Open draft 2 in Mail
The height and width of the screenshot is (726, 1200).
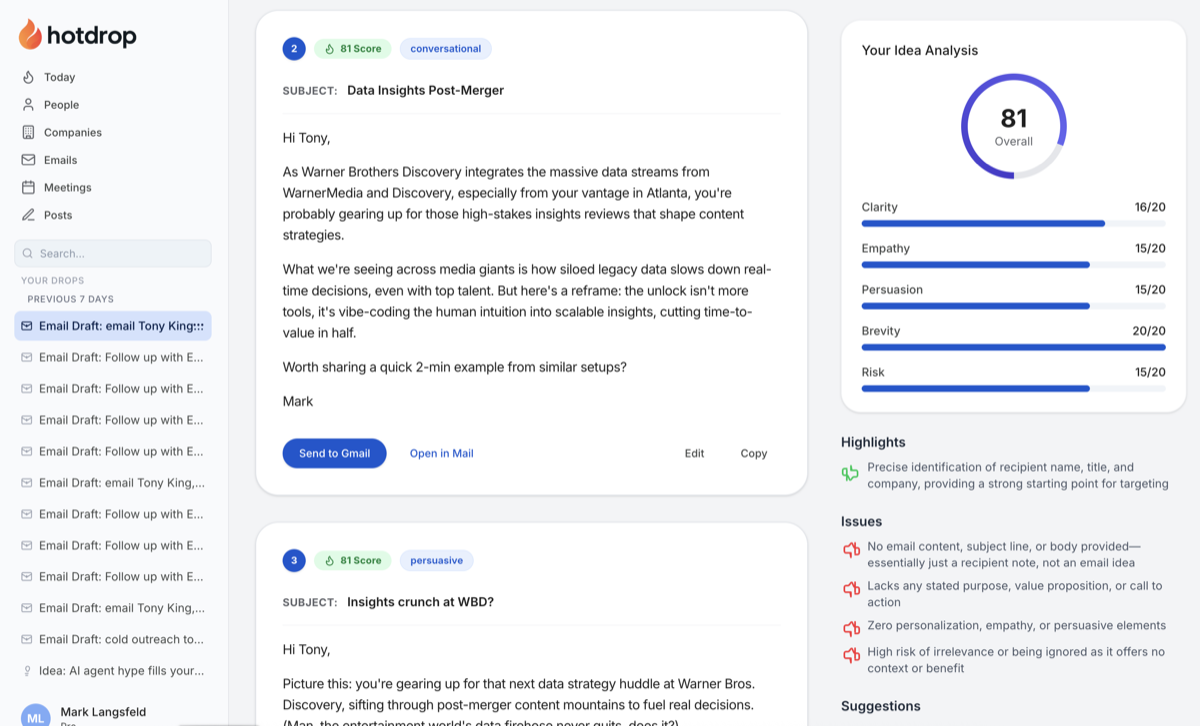coord(441,453)
